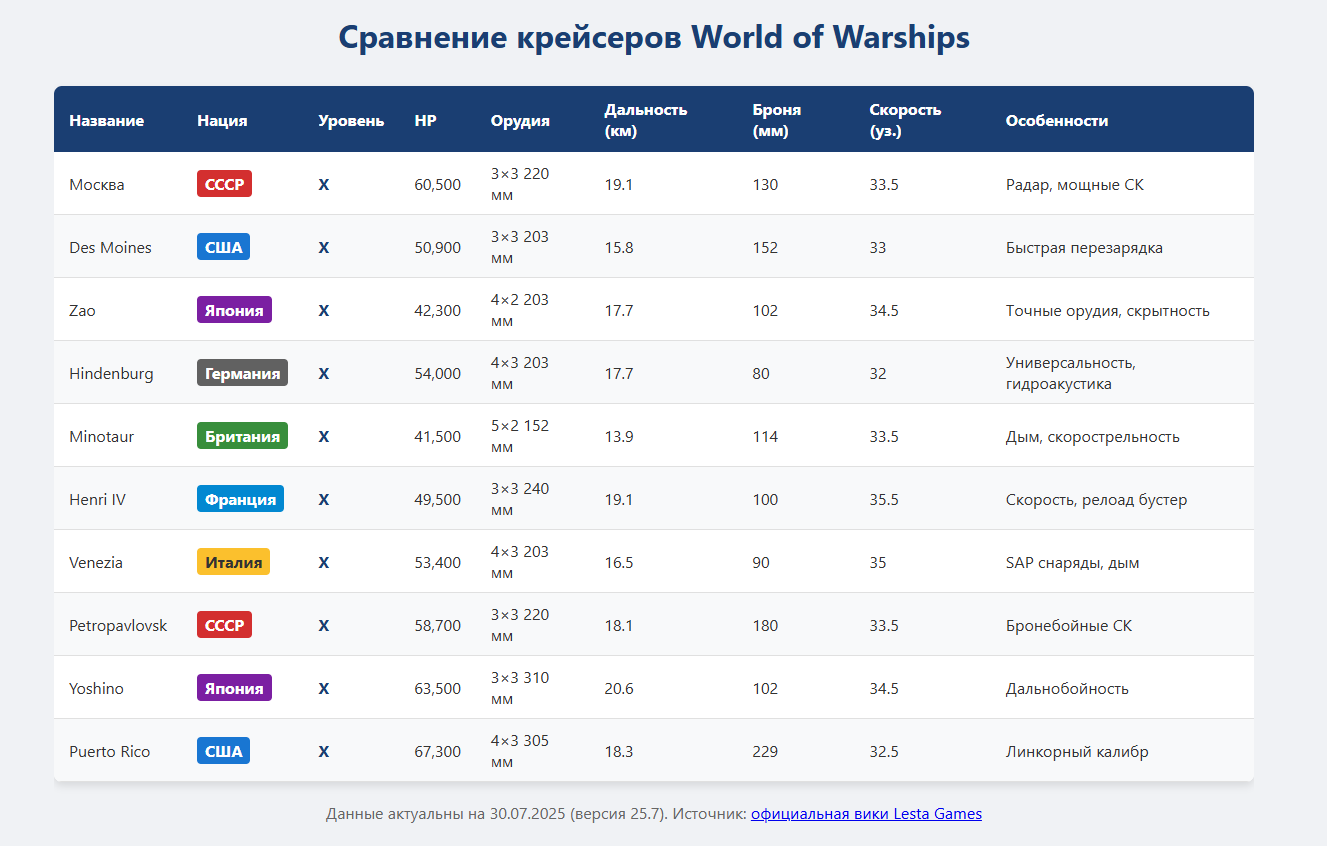The image size is (1327, 846).
Task: Click speed value 35.5
Action: point(884,499)
